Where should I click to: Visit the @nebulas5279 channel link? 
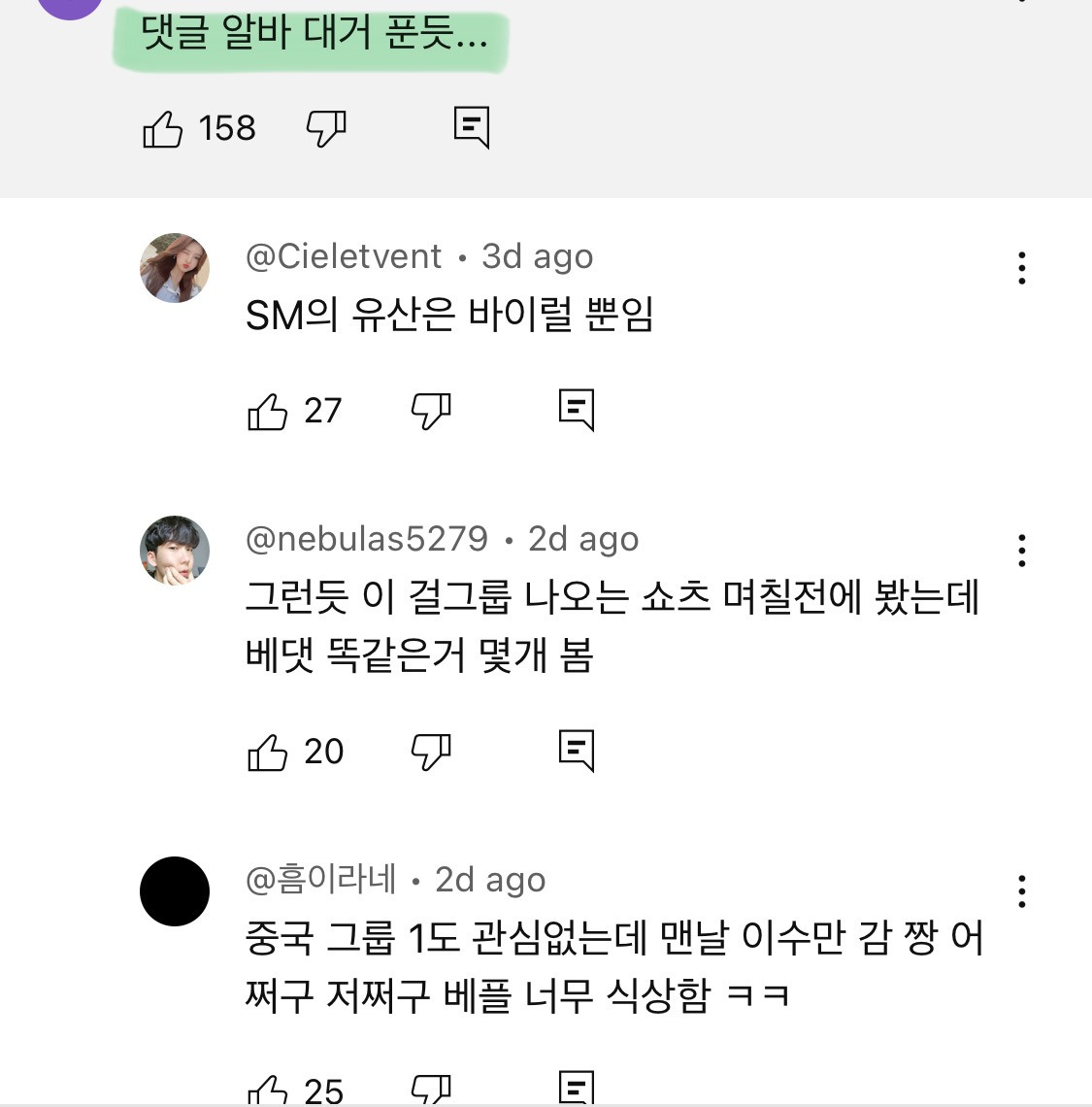click(367, 539)
